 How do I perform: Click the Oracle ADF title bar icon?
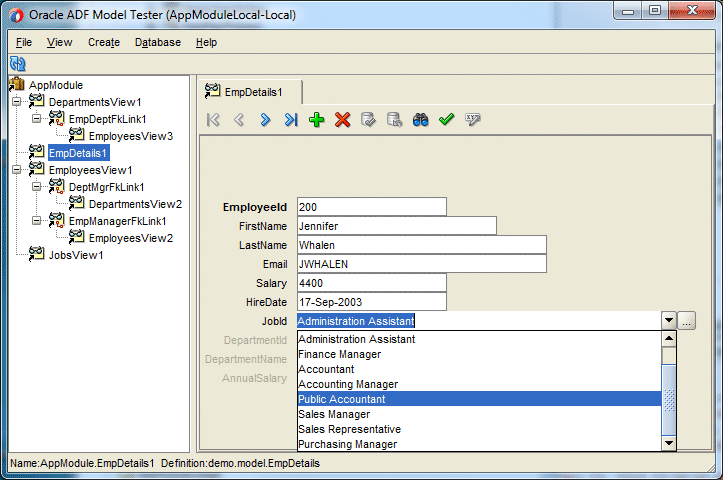[x=16, y=16]
